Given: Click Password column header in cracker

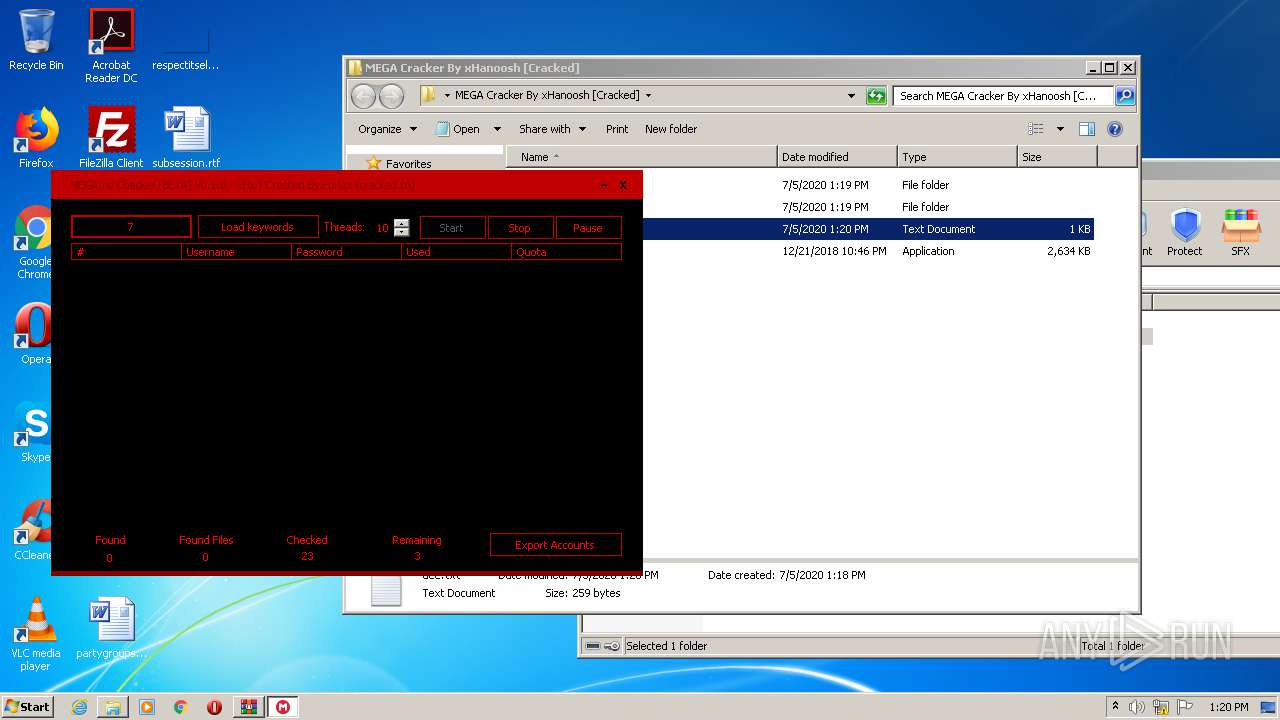Looking at the screenshot, I should coord(346,252).
